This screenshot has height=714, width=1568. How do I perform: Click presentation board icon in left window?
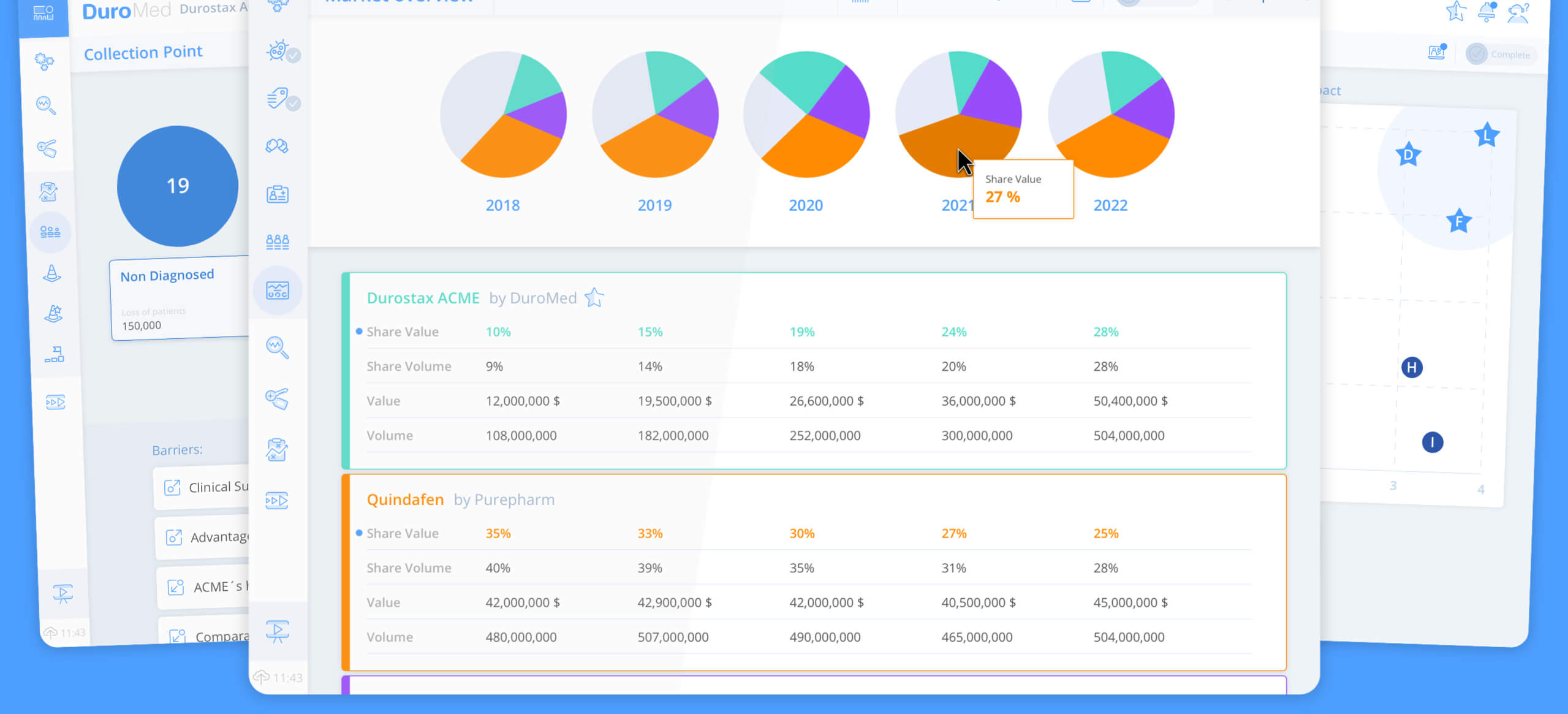[x=62, y=593]
